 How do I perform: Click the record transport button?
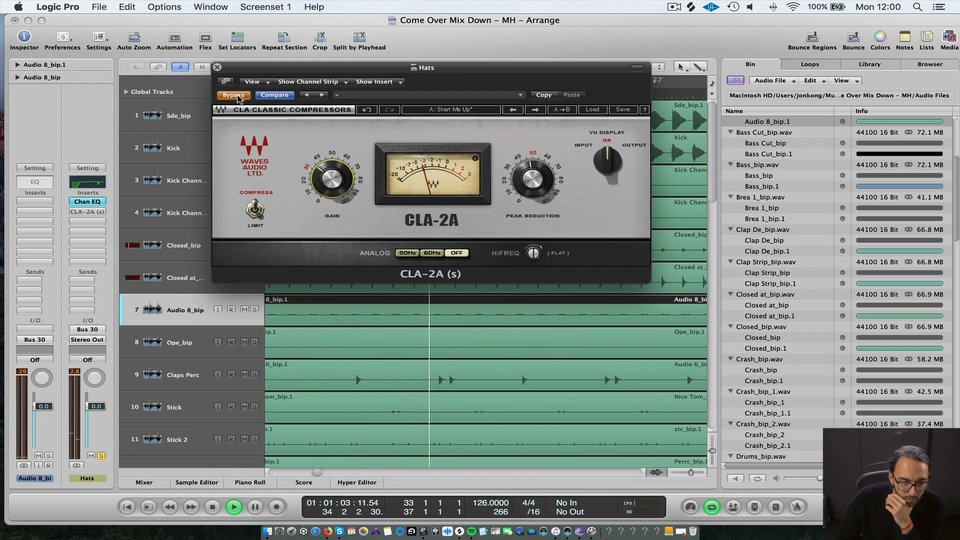pos(277,507)
